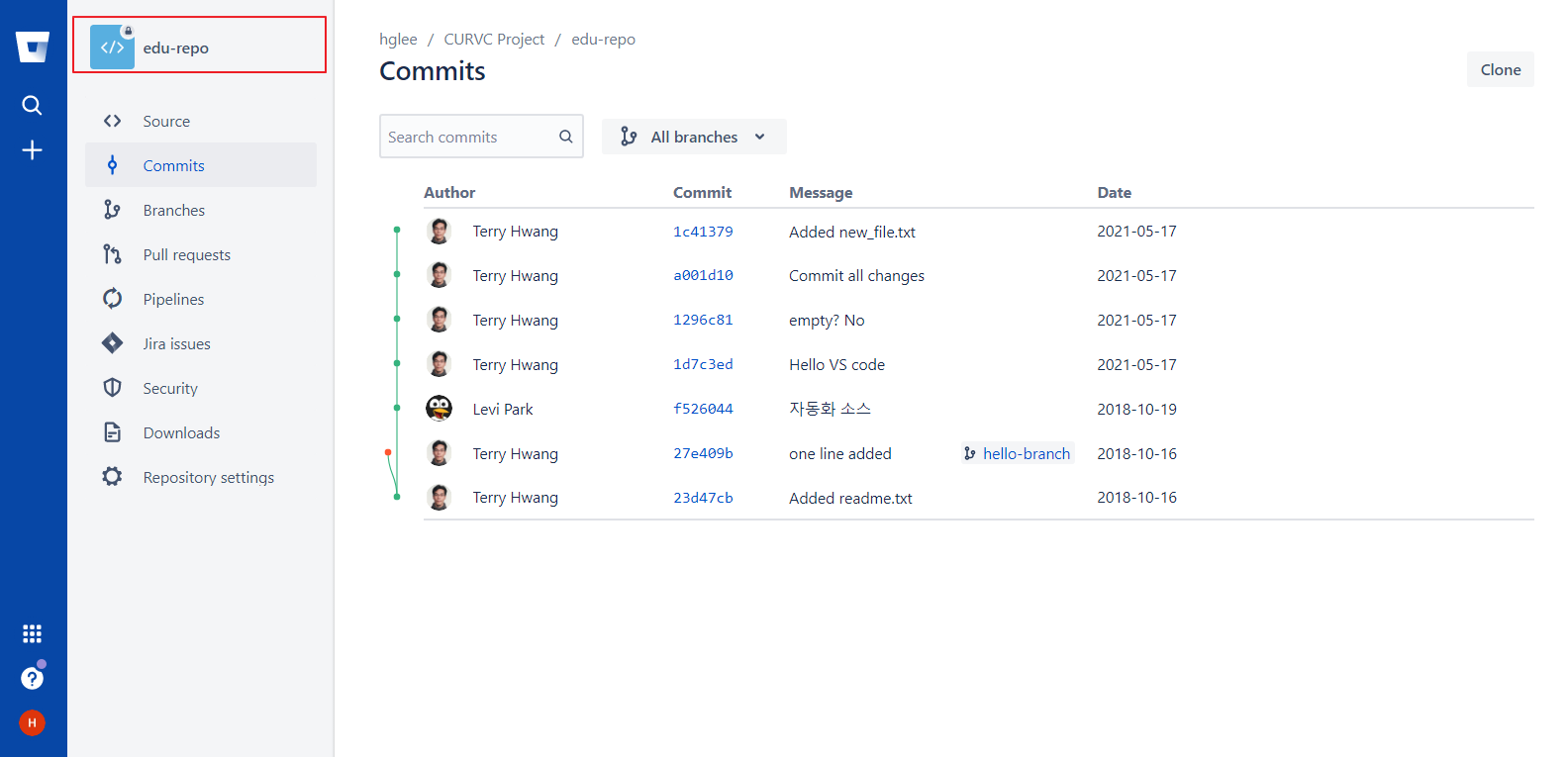Open the global search magnifier icon
This screenshot has width=1568, height=757.
tap(32, 105)
